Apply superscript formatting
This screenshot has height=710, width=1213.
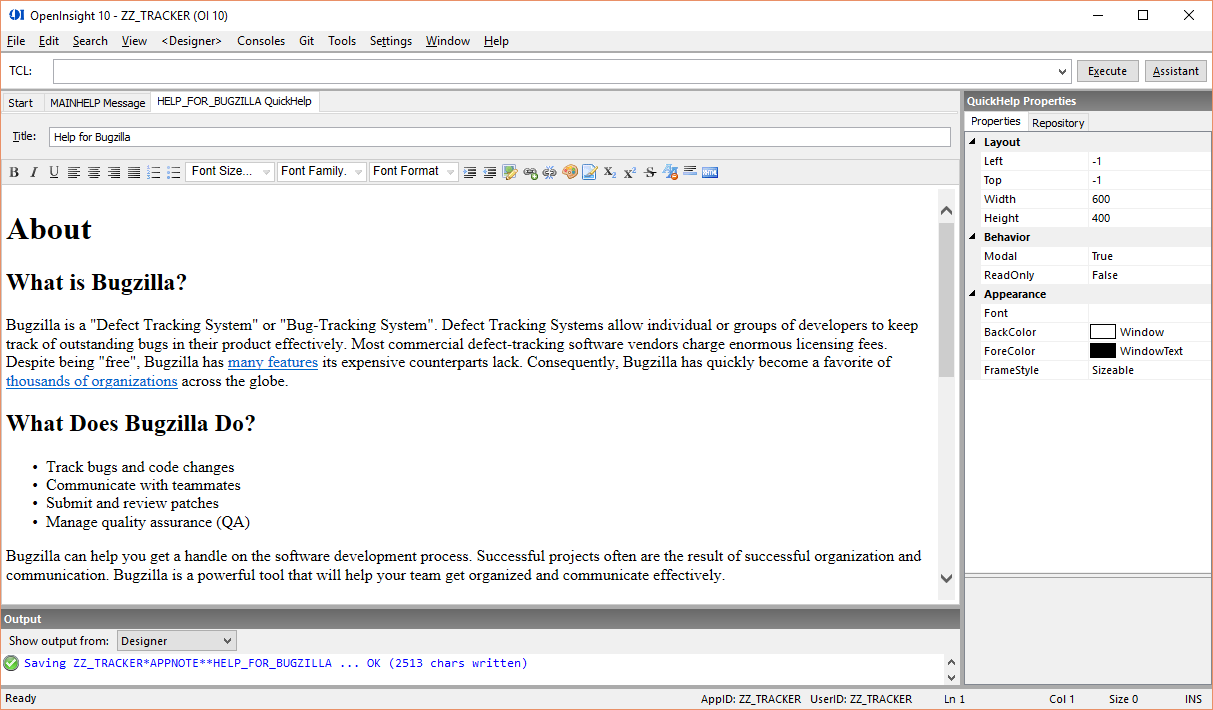point(630,172)
